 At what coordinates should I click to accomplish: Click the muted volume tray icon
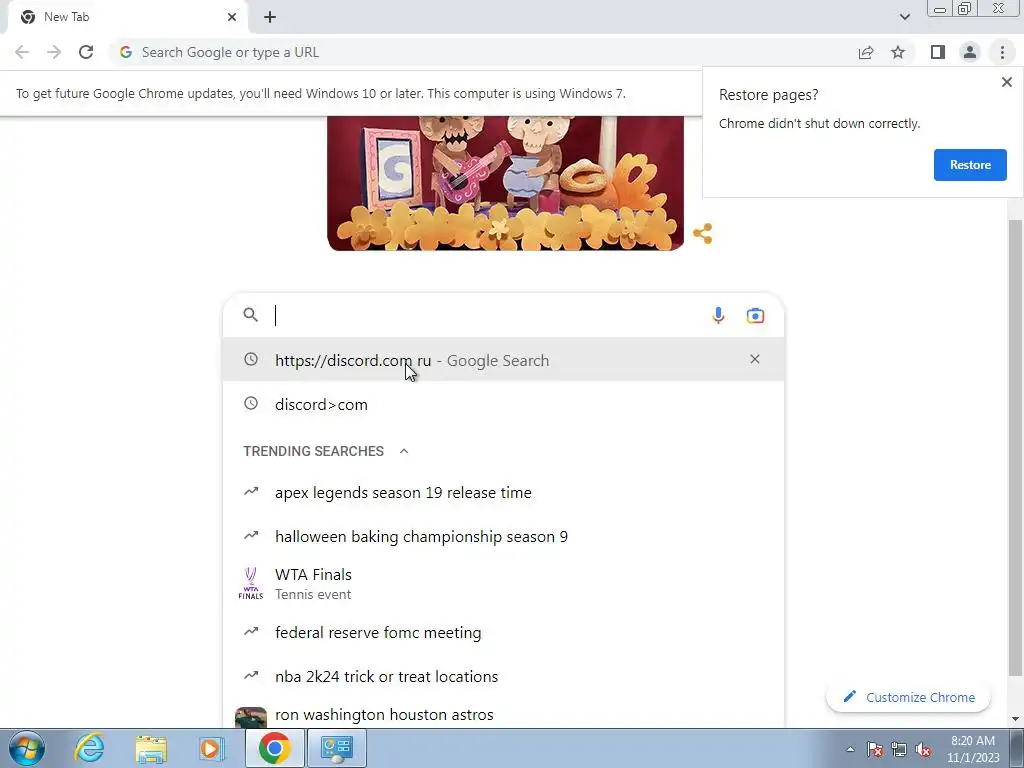tap(923, 750)
